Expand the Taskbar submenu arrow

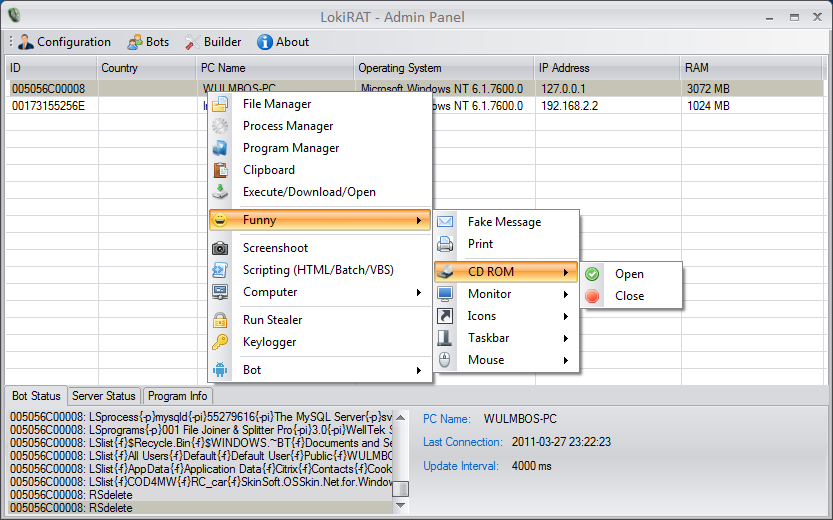tap(566, 338)
